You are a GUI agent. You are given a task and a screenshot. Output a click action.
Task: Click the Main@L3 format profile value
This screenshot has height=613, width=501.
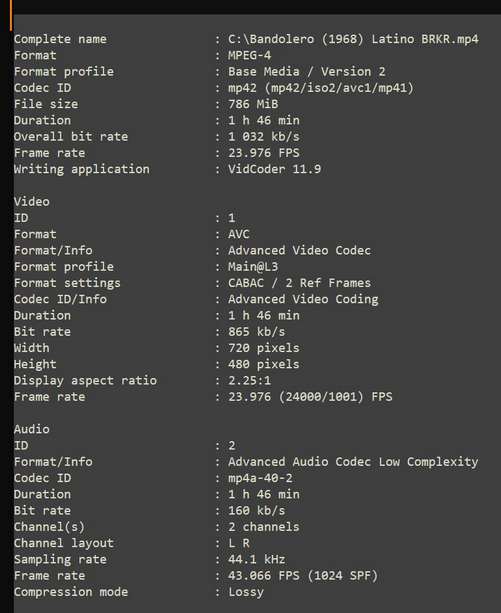pyautogui.click(x=253, y=267)
